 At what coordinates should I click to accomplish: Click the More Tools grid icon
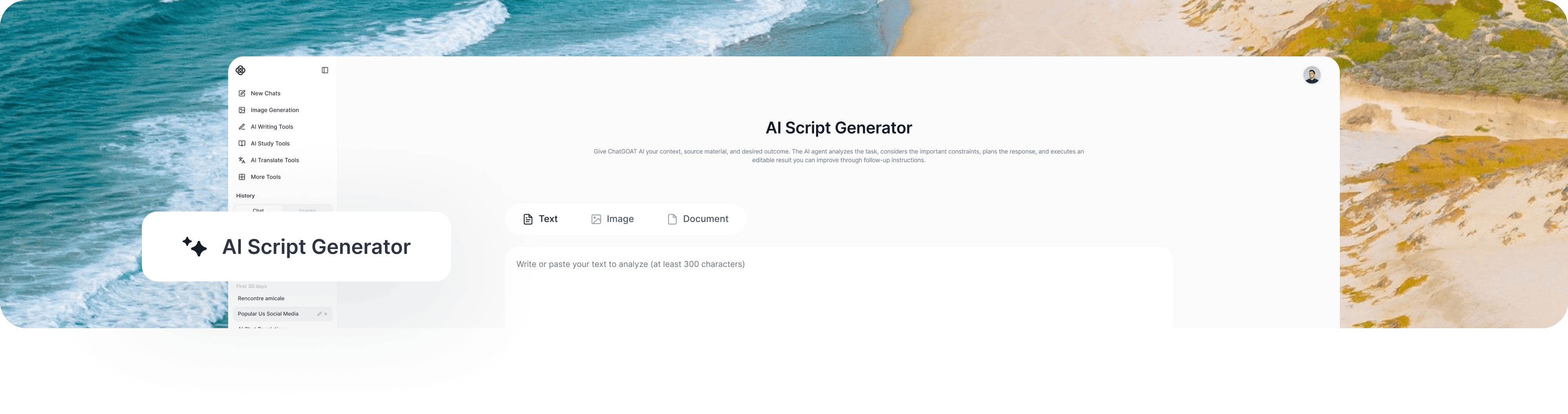point(241,177)
